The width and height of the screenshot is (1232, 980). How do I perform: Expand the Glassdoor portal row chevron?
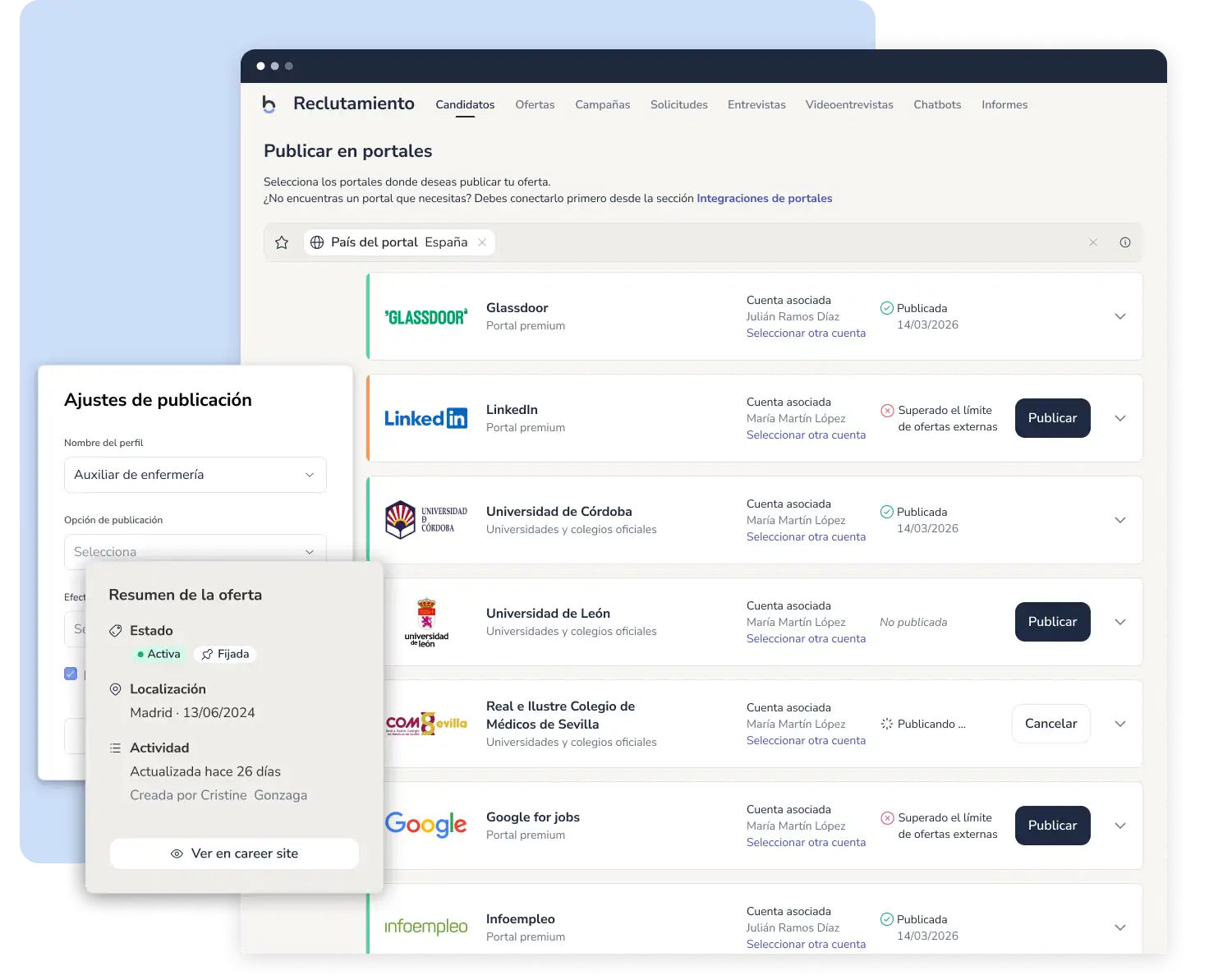click(x=1120, y=316)
